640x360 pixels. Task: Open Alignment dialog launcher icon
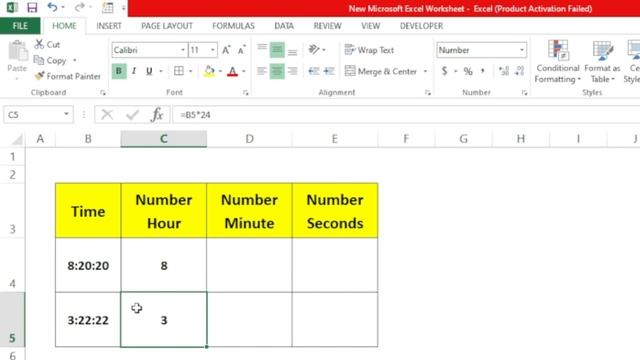427,93
